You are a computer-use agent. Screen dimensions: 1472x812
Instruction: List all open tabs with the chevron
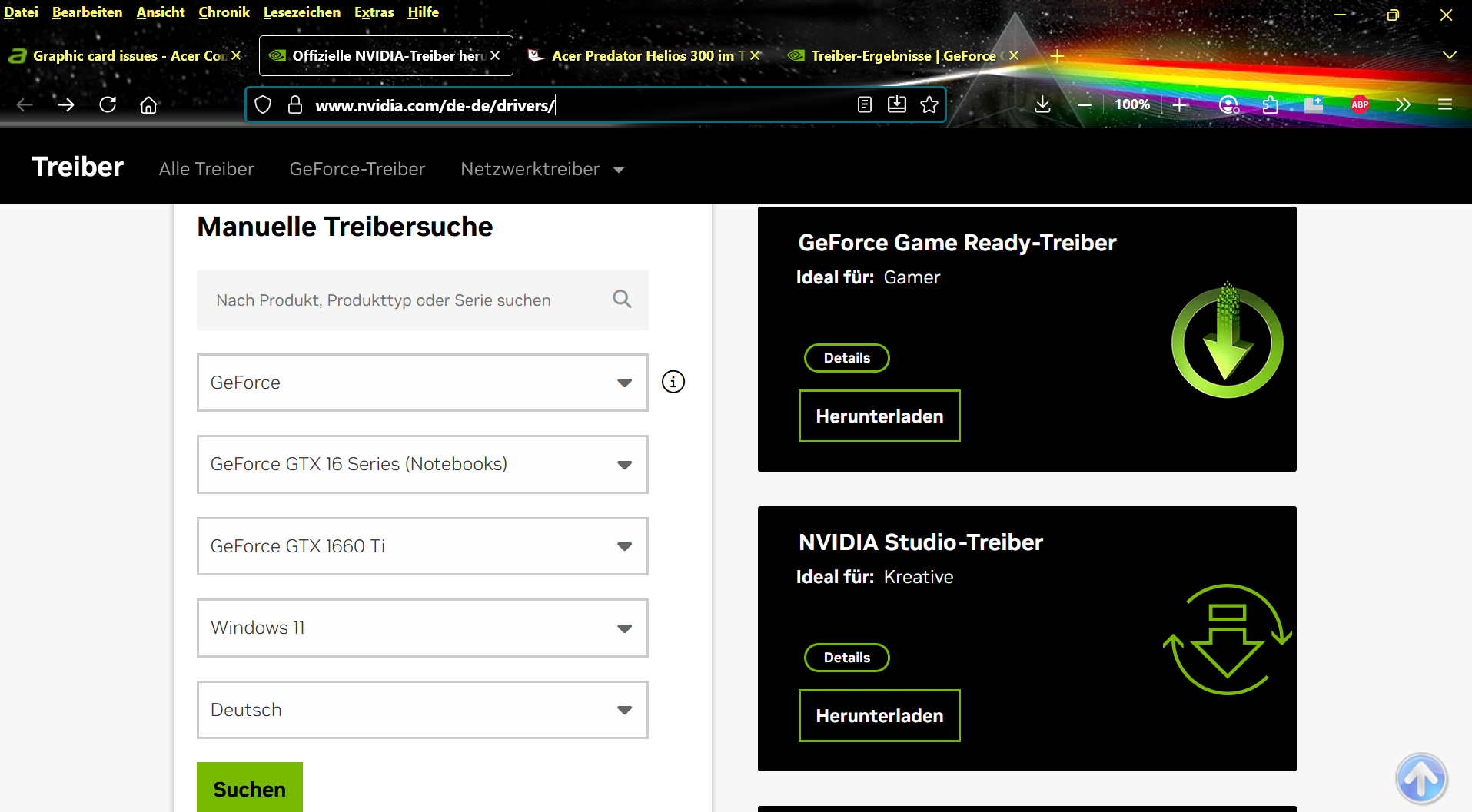[1450, 55]
